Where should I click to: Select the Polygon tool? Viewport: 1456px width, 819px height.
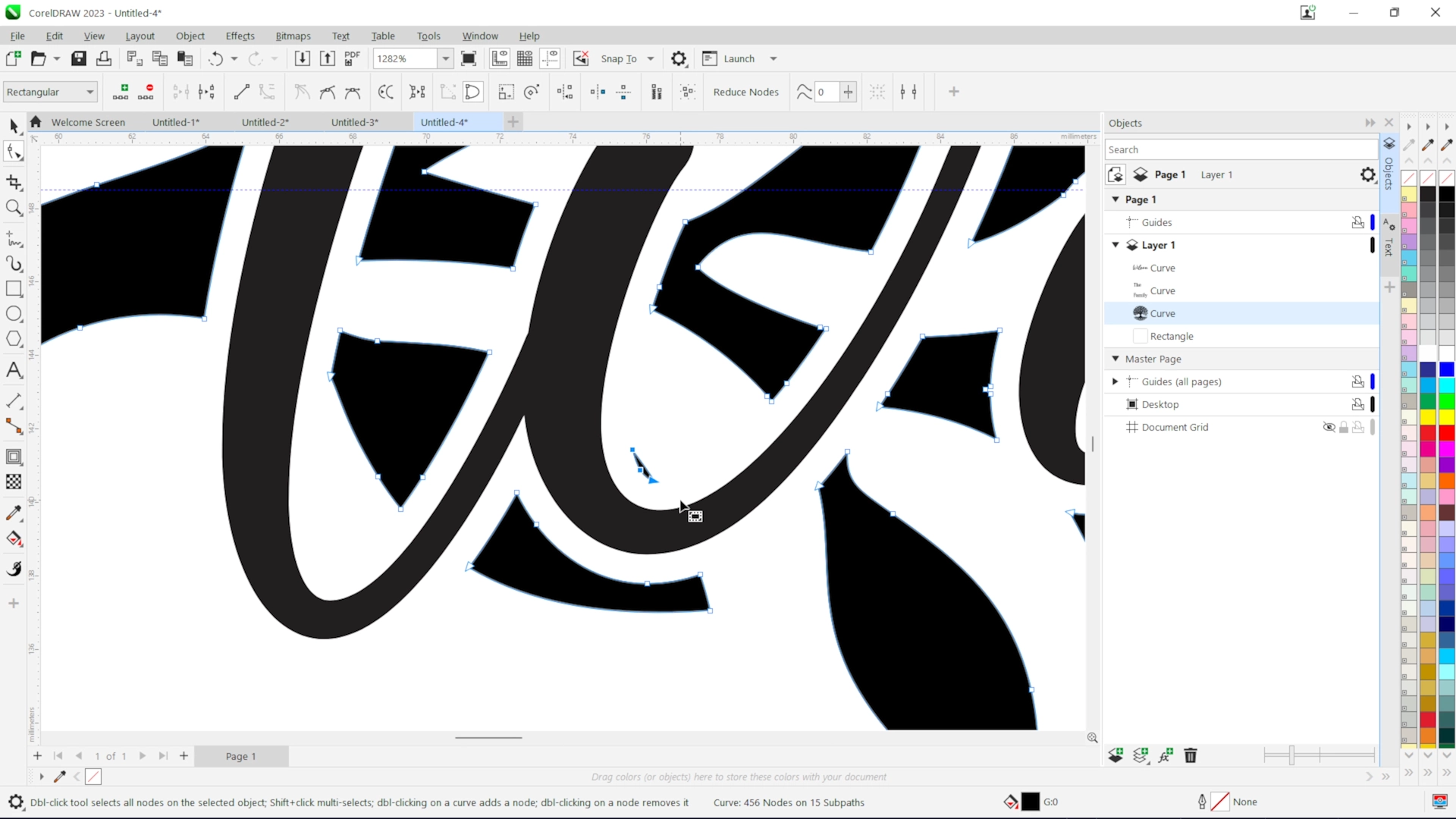(14, 339)
